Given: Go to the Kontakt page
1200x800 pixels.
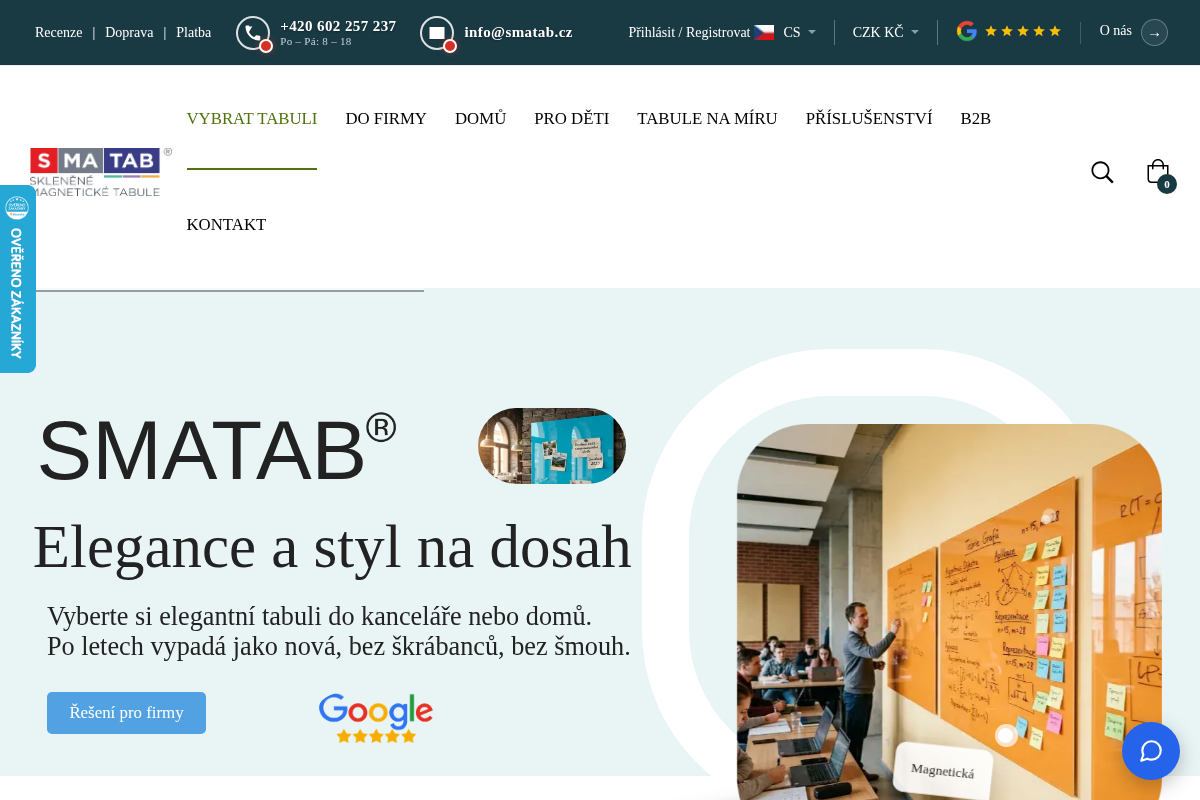Looking at the screenshot, I should 226,224.
